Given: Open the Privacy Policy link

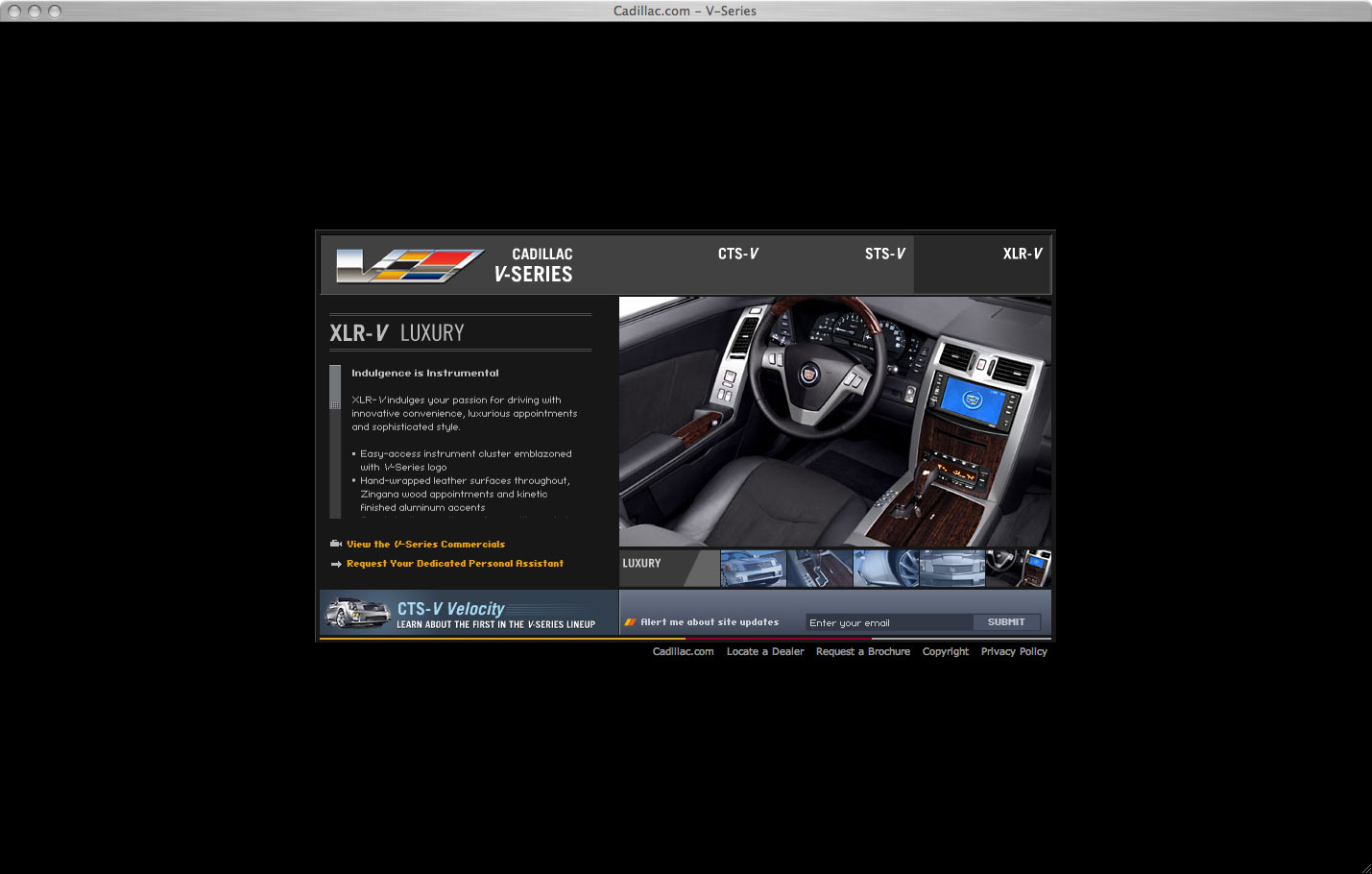Looking at the screenshot, I should click(x=1014, y=651).
